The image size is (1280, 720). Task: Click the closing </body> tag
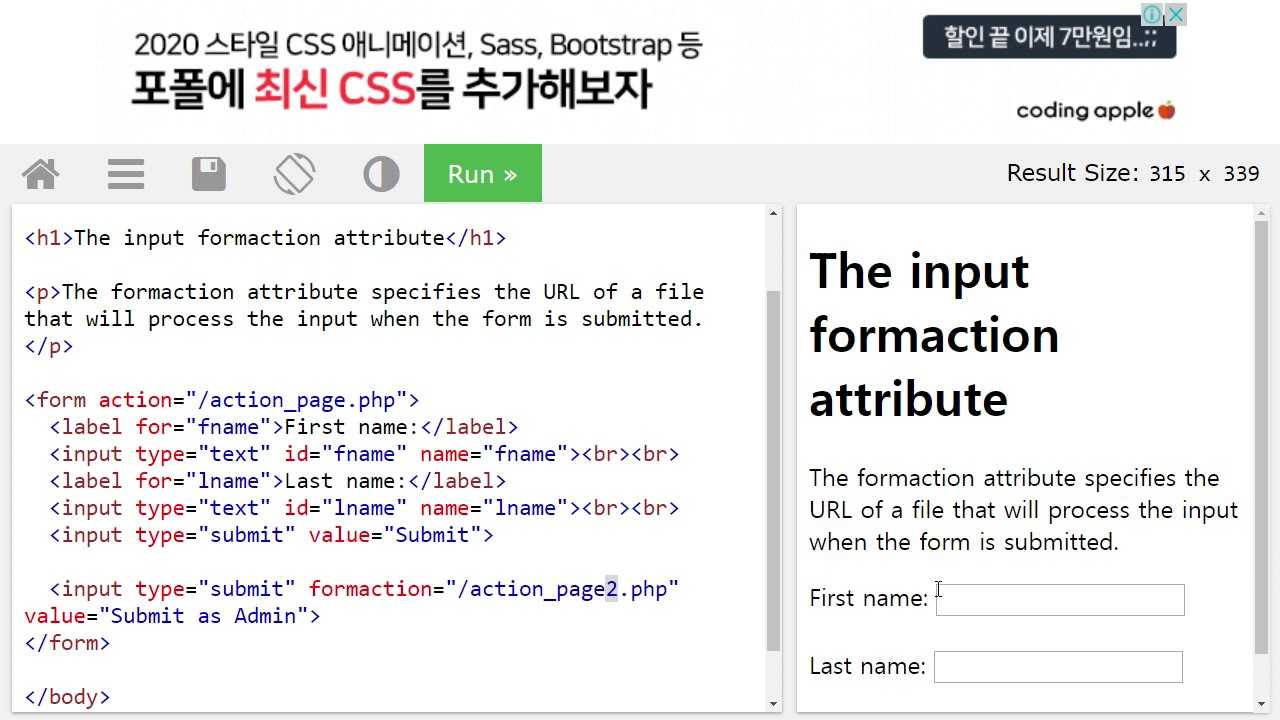(x=67, y=697)
